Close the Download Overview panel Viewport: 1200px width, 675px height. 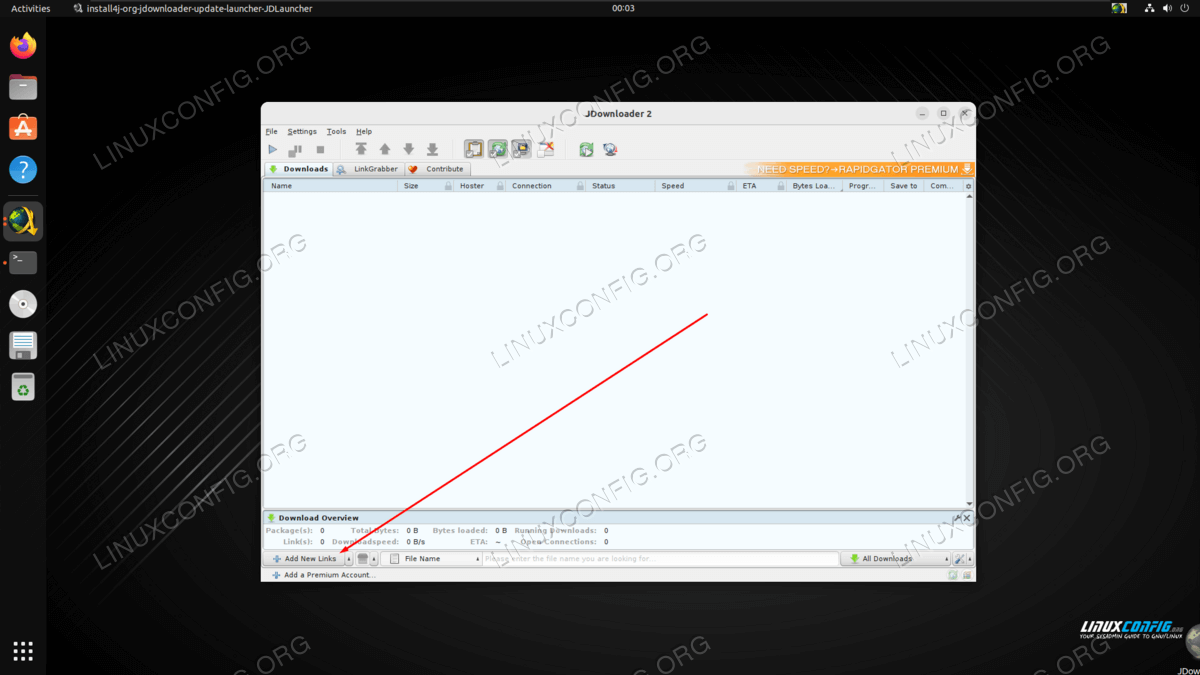point(968,518)
